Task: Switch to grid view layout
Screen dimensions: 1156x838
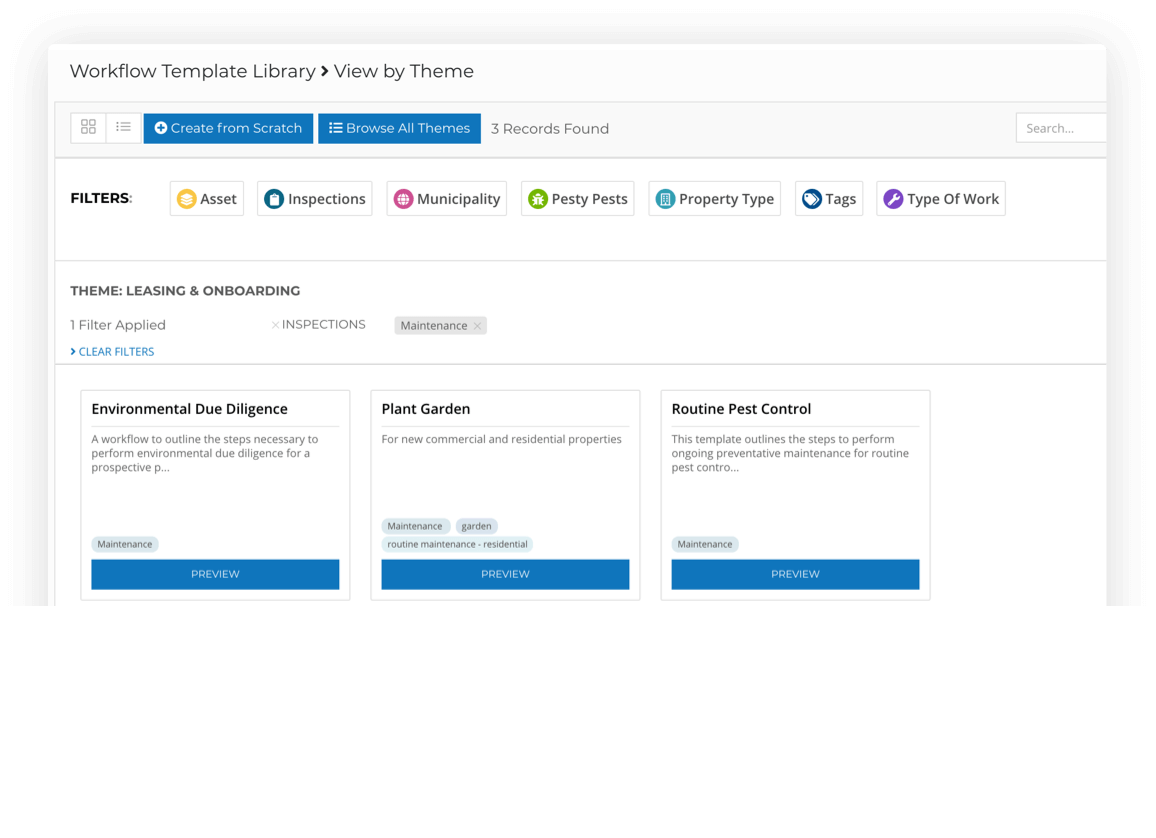Action: tap(88, 127)
